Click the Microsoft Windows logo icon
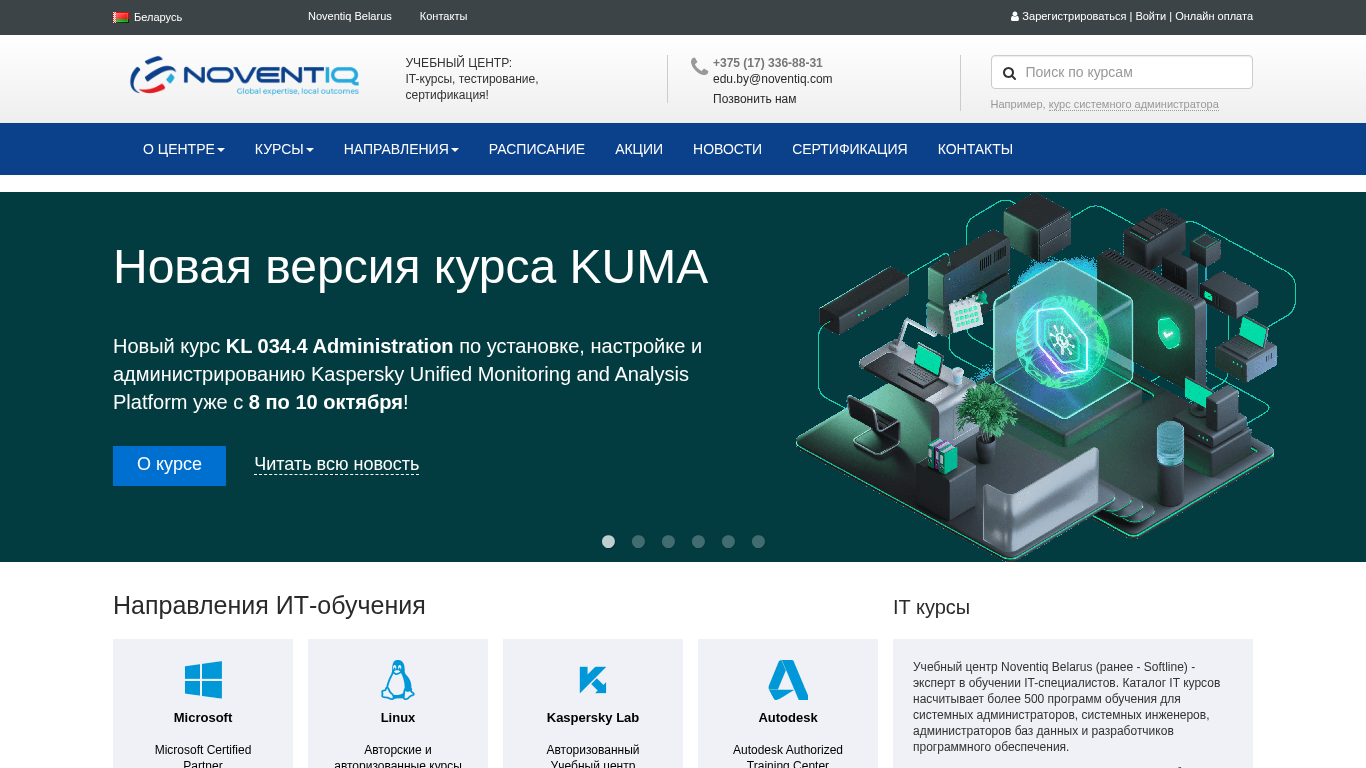The width and height of the screenshot is (1366, 768). tap(203, 680)
